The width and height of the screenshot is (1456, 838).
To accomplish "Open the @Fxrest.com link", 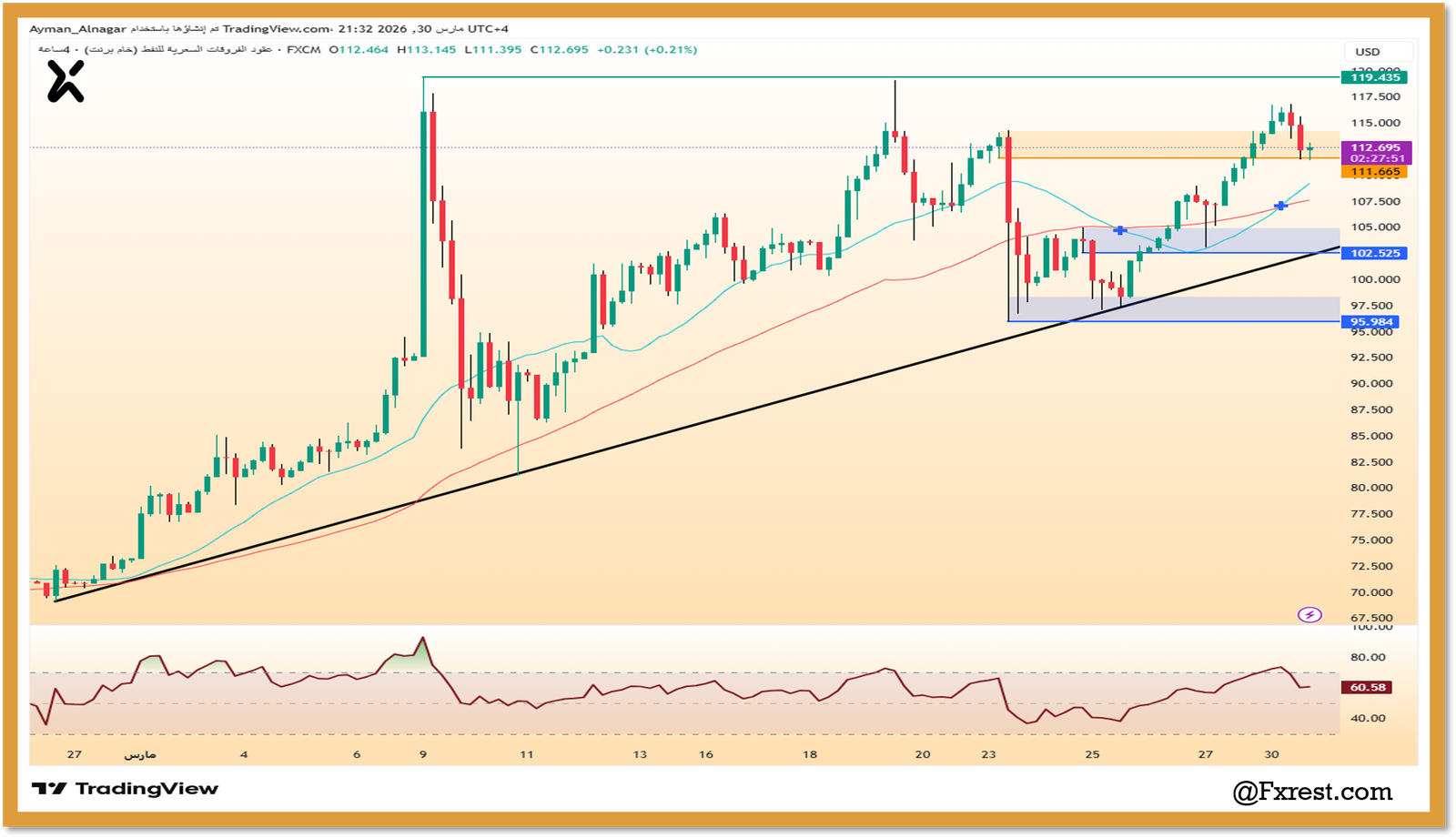I will (1311, 793).
